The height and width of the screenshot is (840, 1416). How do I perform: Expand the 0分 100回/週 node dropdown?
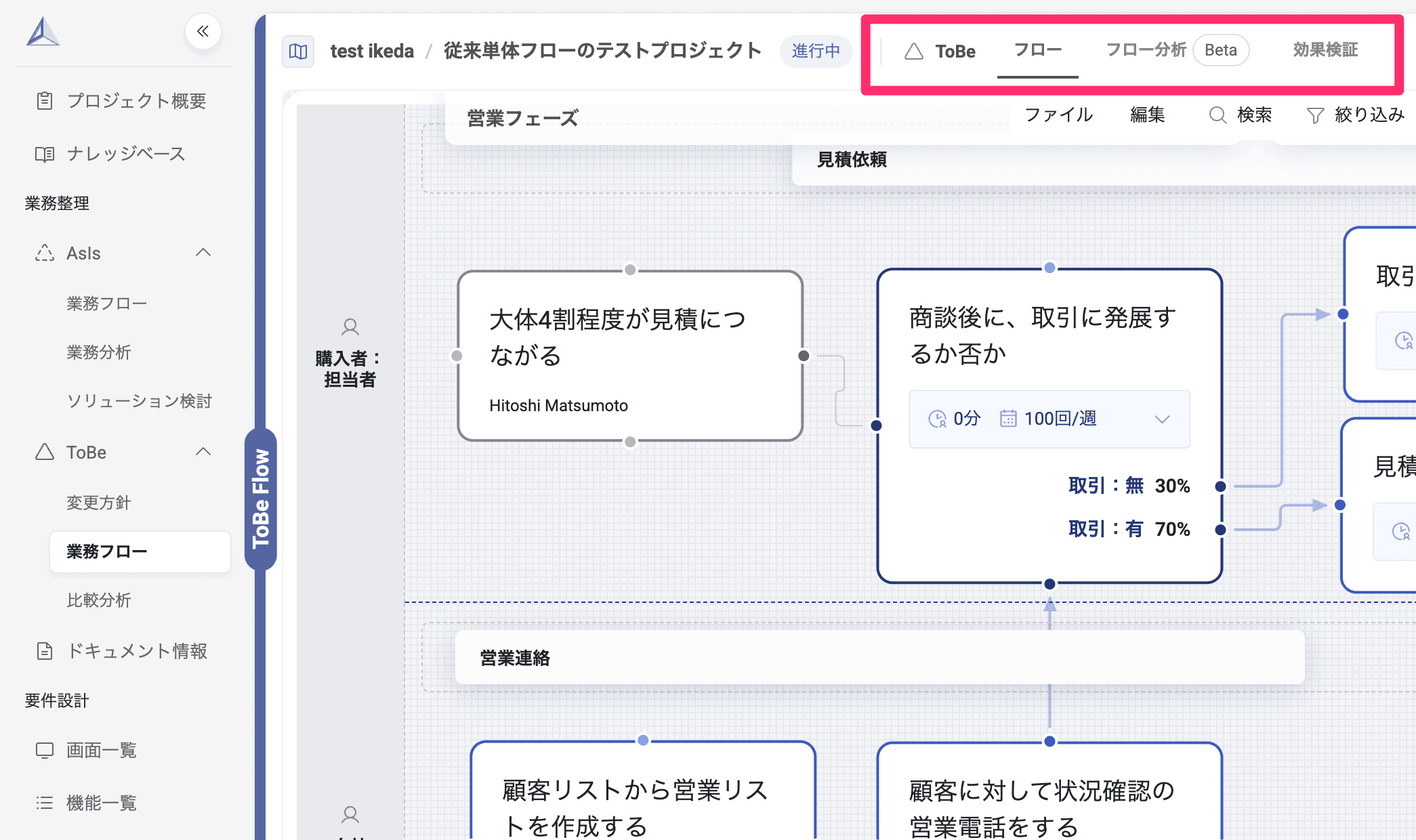[1161, 419]
